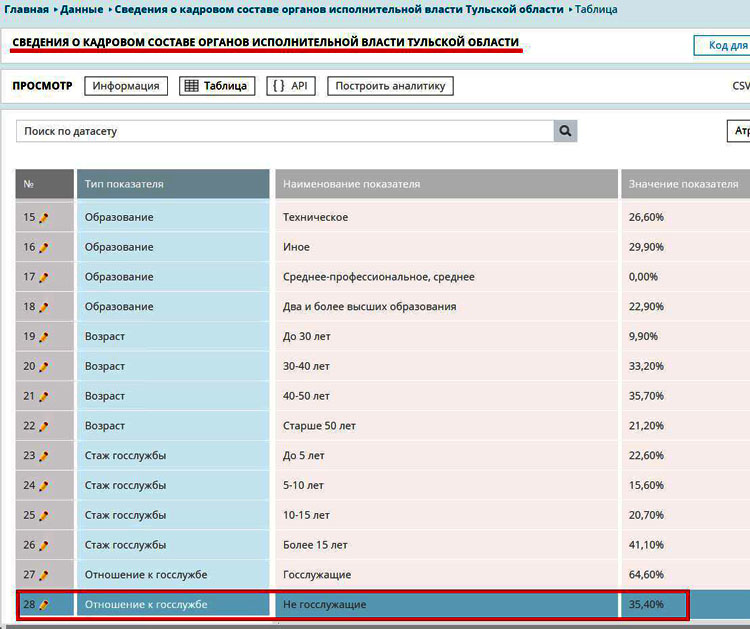Open the Данные breadcrumb link
The image size is (750, 629).
[x=81, y=9]
